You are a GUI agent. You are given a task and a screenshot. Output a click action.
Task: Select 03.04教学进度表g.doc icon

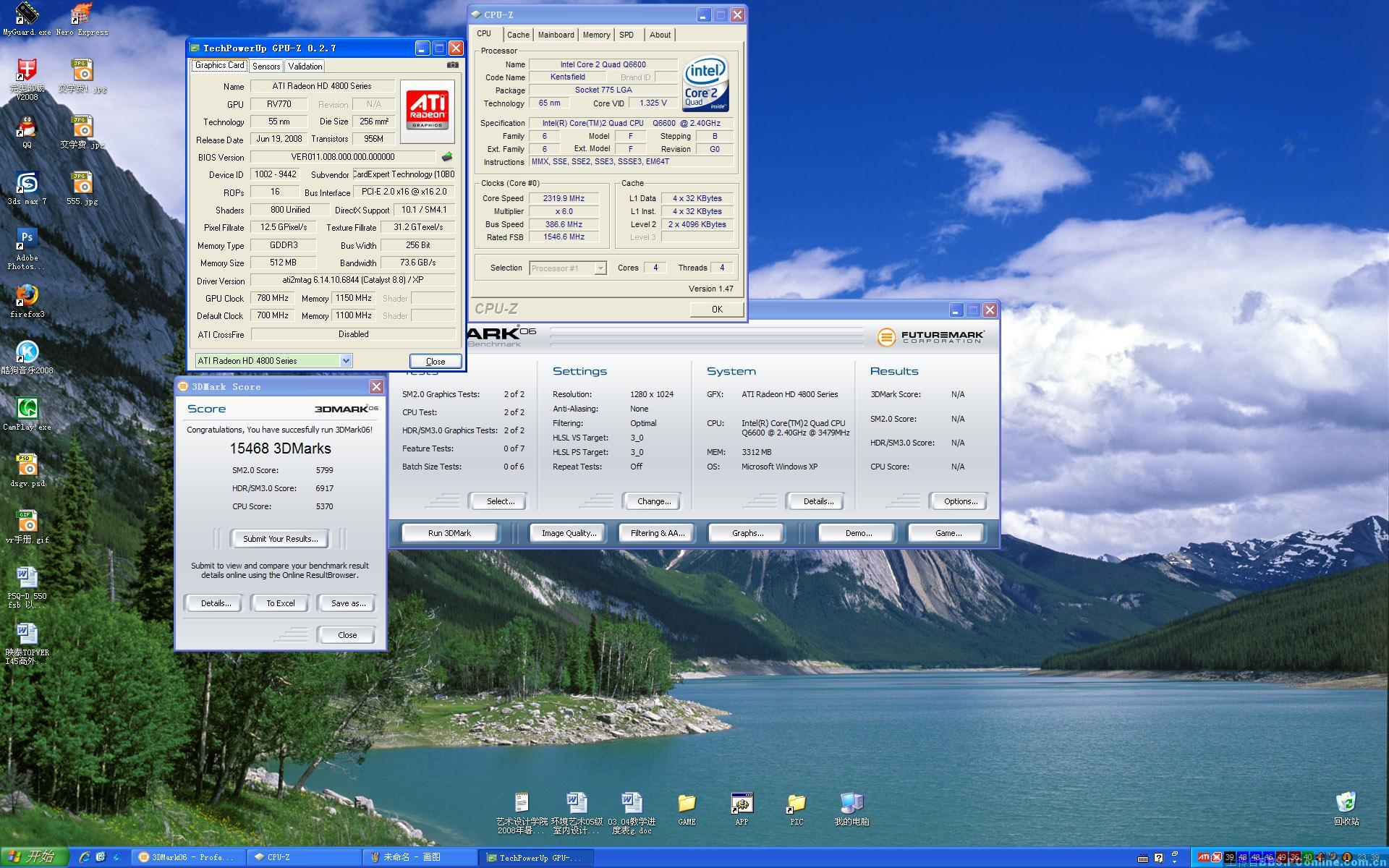[632, 813]
